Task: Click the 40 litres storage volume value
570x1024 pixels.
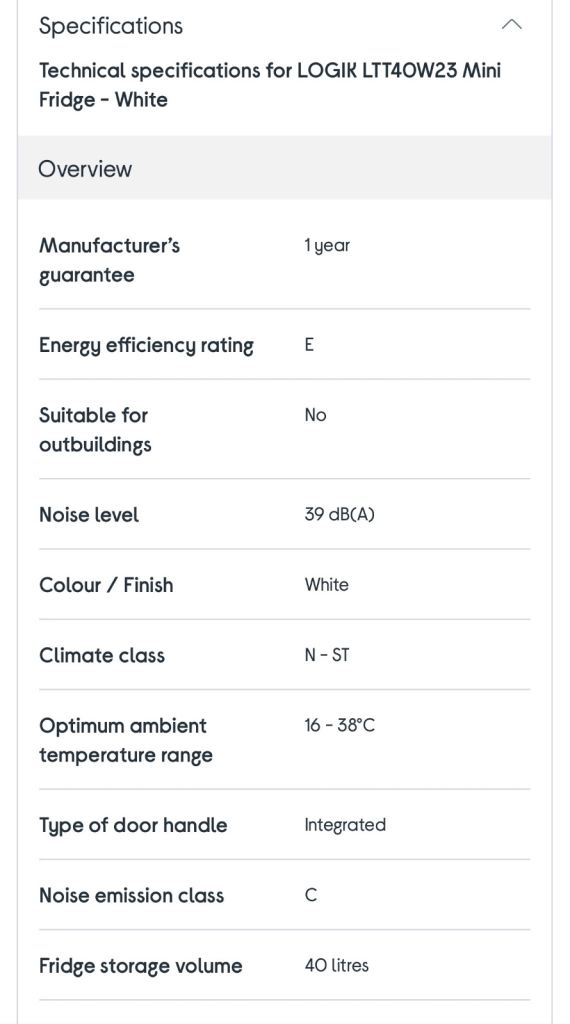Action: click(x=336, y=965)
